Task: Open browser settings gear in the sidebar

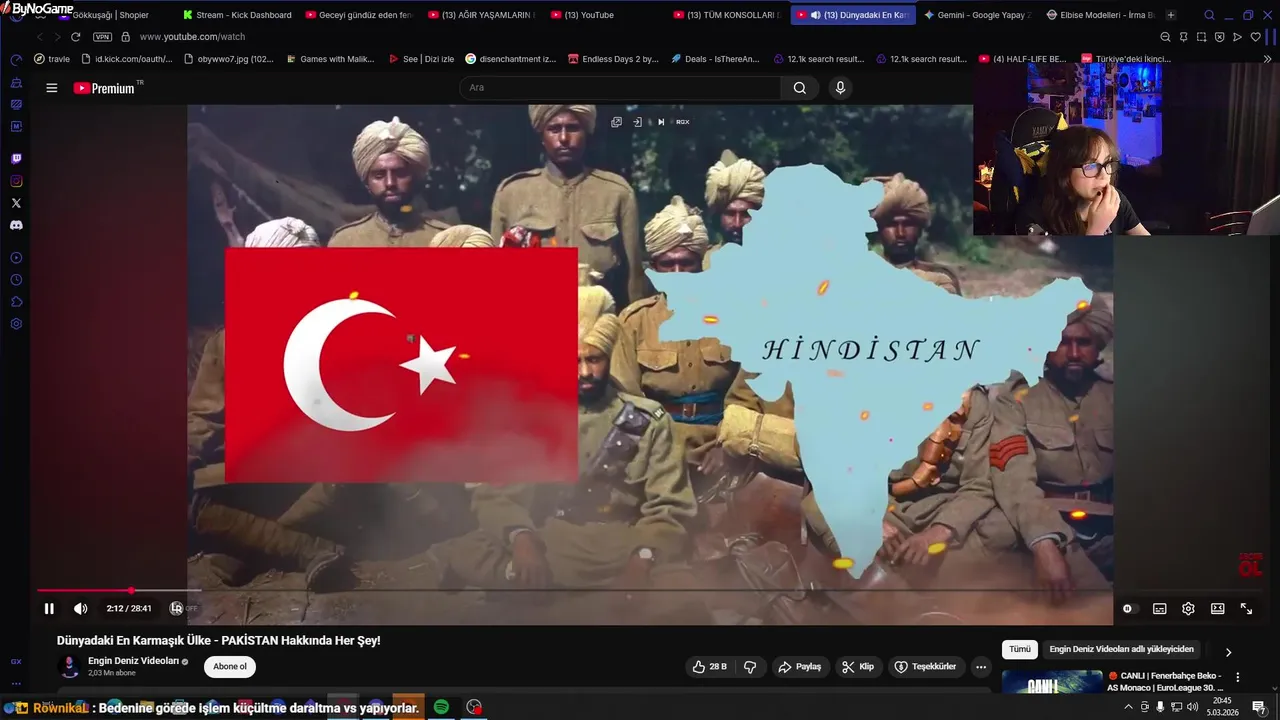Action: click(x=16, y=324)
